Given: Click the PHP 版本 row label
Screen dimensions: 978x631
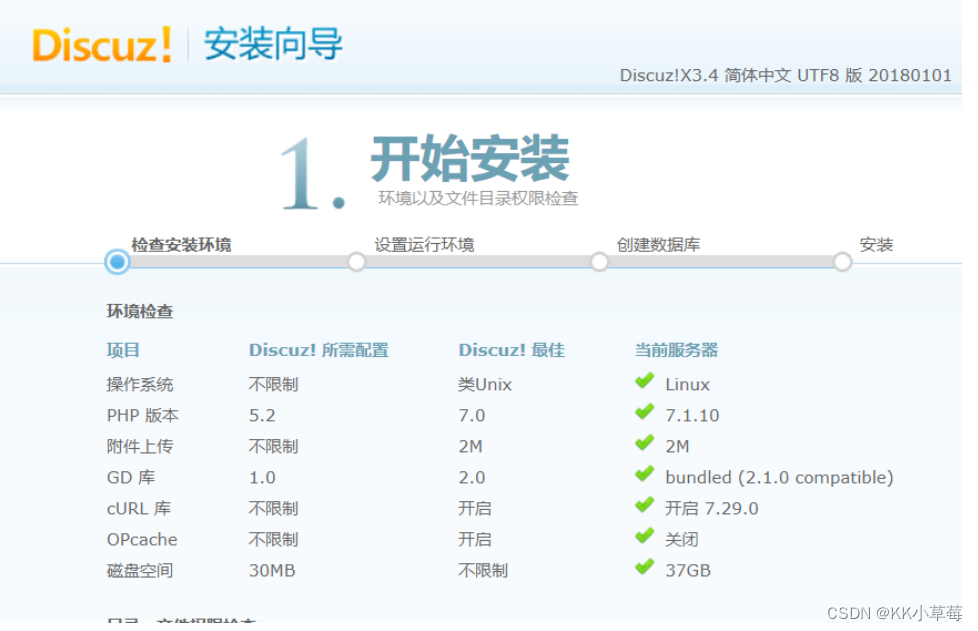Looking at the screenshot, I should pos(143,416).
